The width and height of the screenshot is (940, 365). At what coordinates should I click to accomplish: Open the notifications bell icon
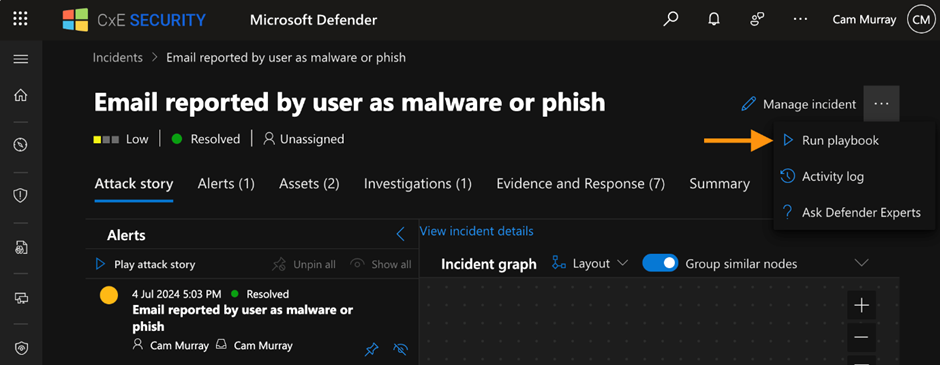pyautogui.click(x=713, y=19)
